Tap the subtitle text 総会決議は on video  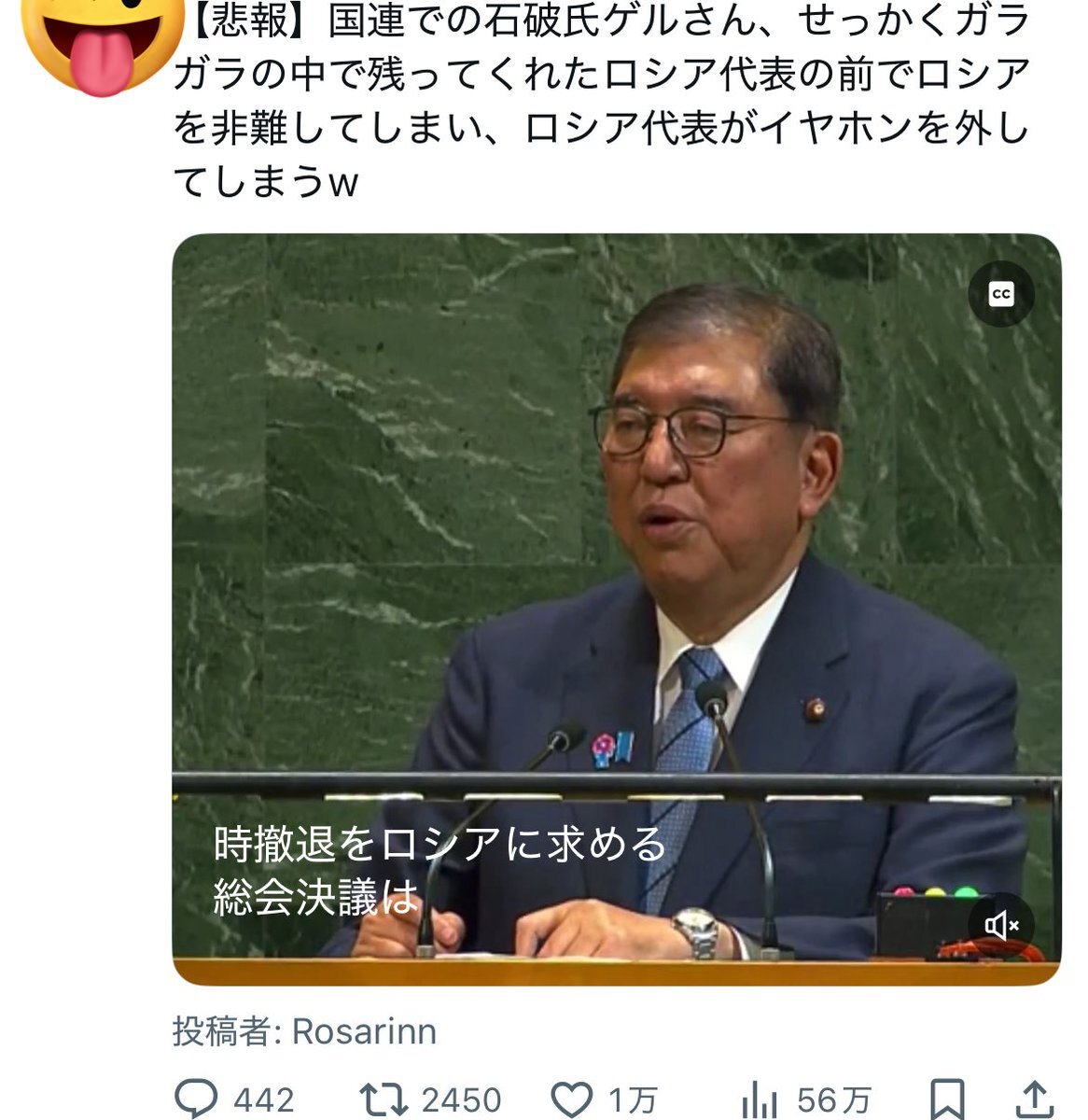[x=316, y=897]
